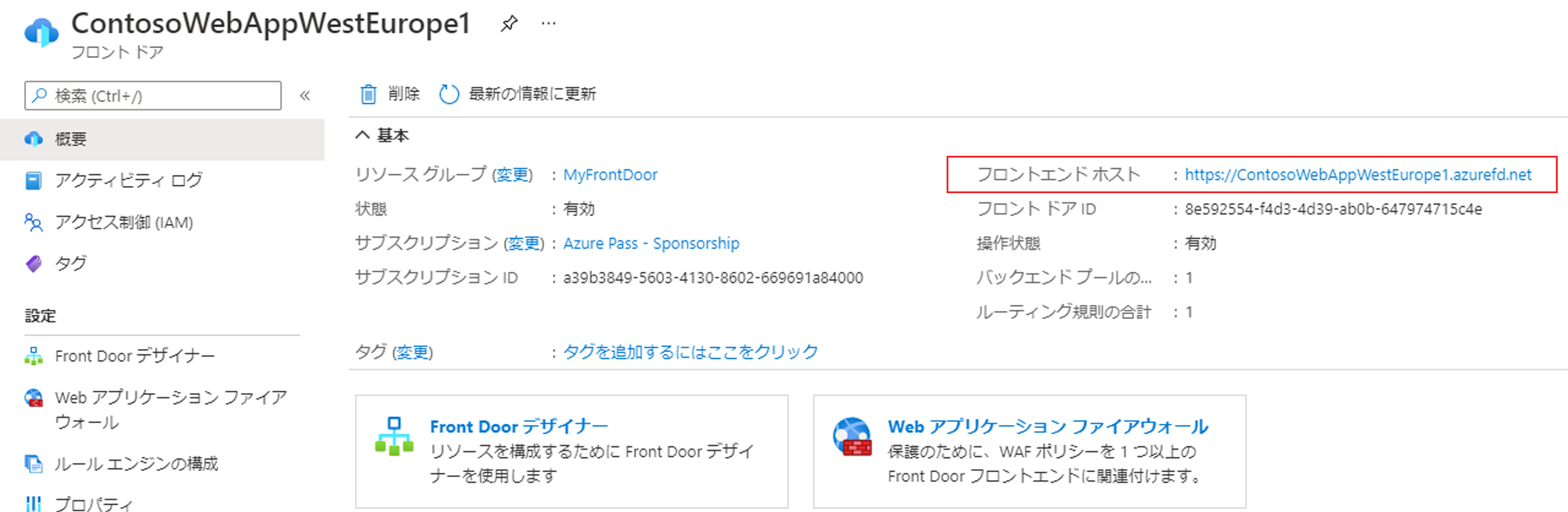Screen dimensions: 1568x512
Task: Click the Front Door デザイナー sidebar icon
Action: pyautogui.click(x=33, y=356)
